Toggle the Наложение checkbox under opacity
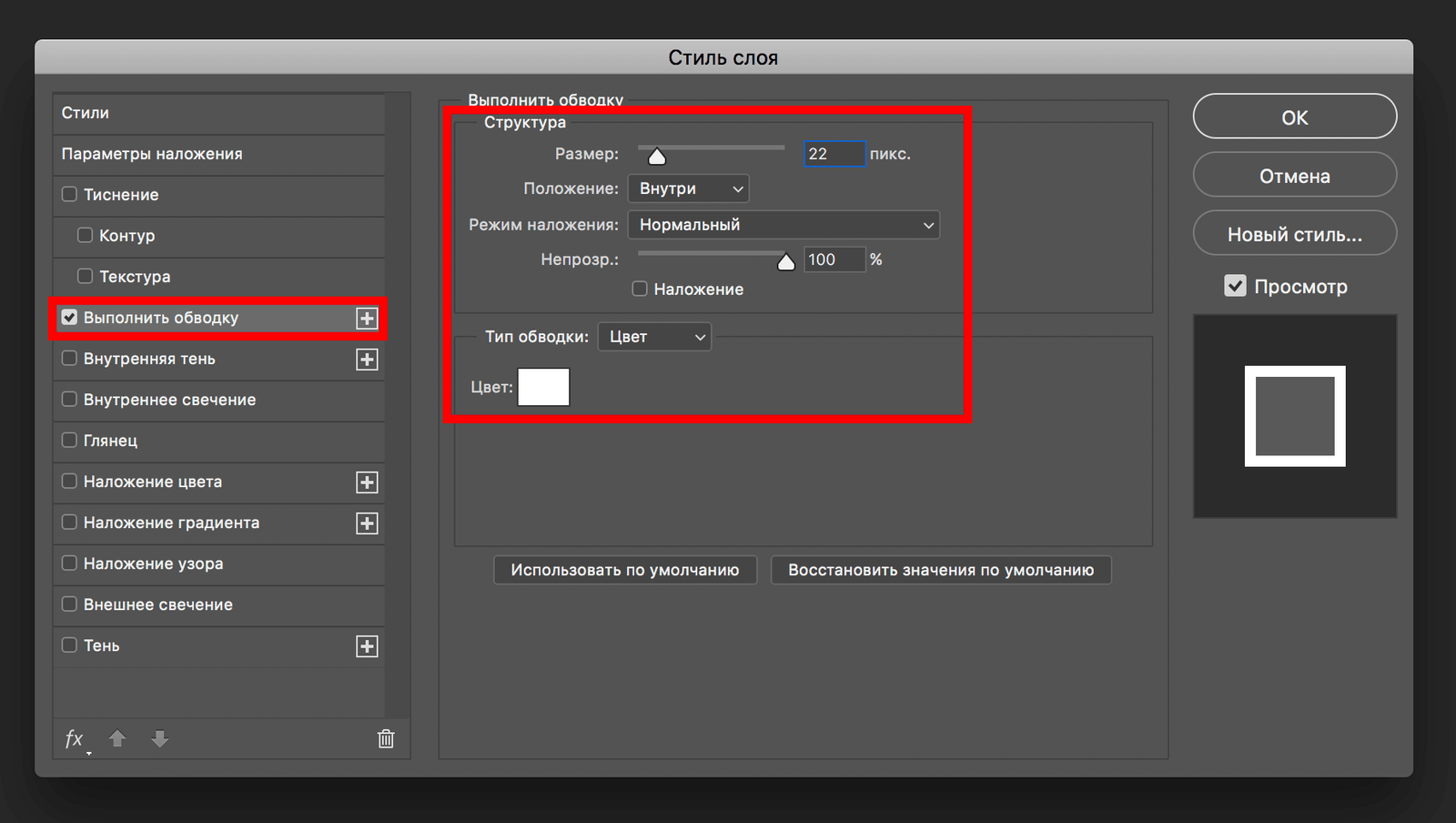 point(640,289)
